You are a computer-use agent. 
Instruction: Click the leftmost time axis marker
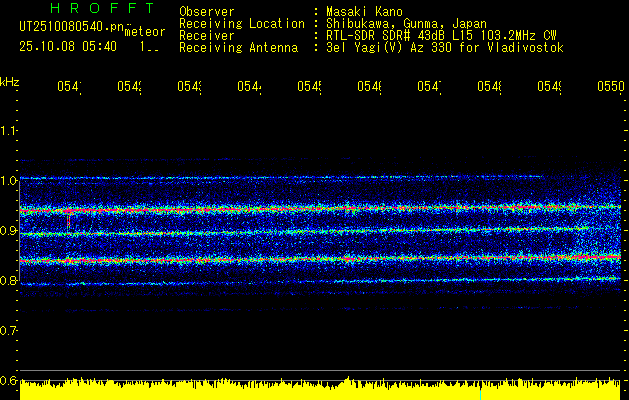(68, 88)
